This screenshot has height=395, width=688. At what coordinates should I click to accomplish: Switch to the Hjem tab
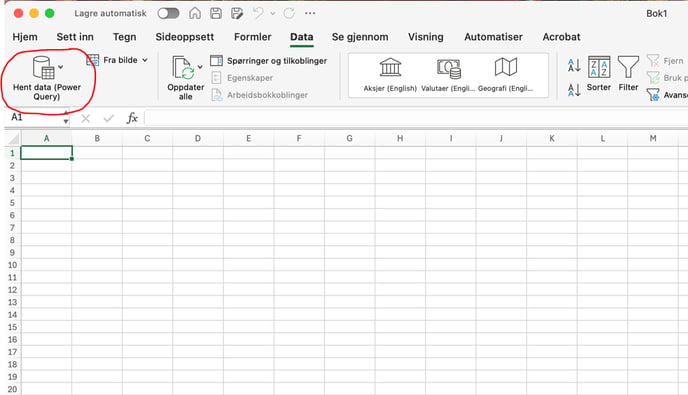coord(25,37)
